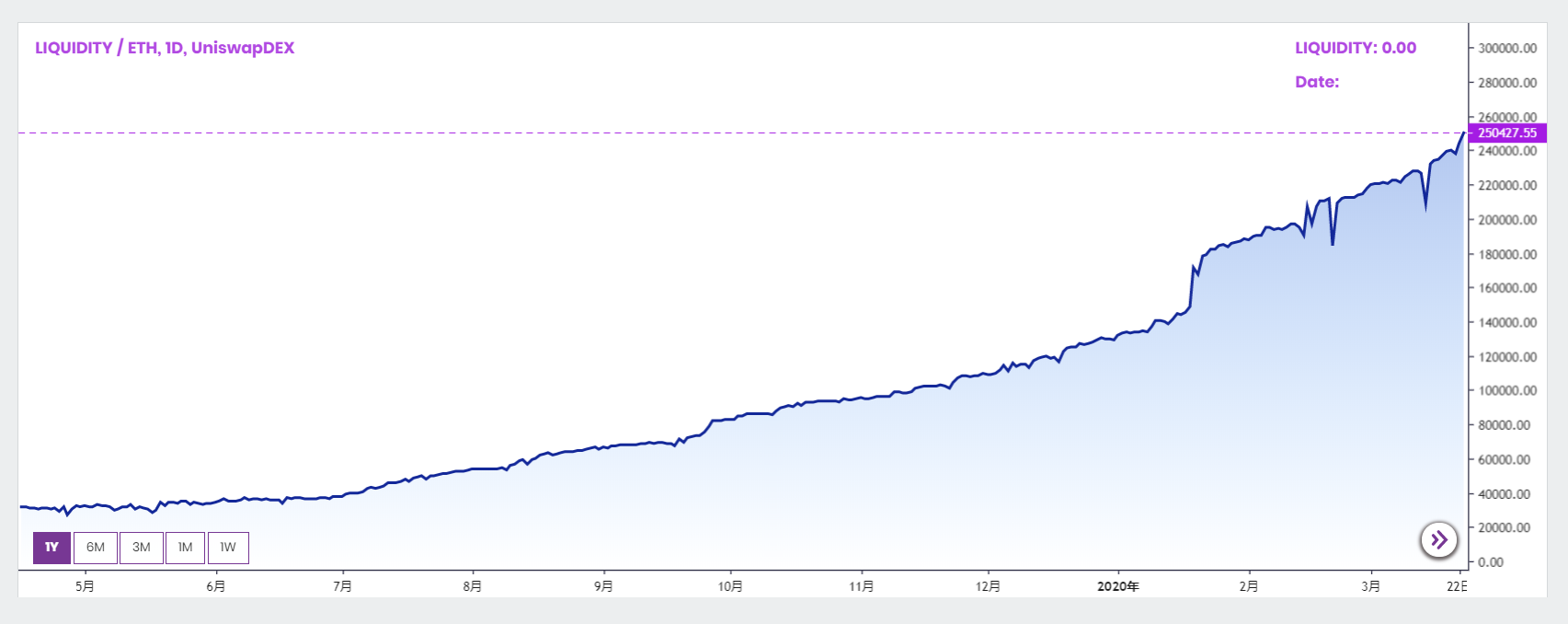
Task: Select the 10月 time axis marker
Action: coord(730,586)
